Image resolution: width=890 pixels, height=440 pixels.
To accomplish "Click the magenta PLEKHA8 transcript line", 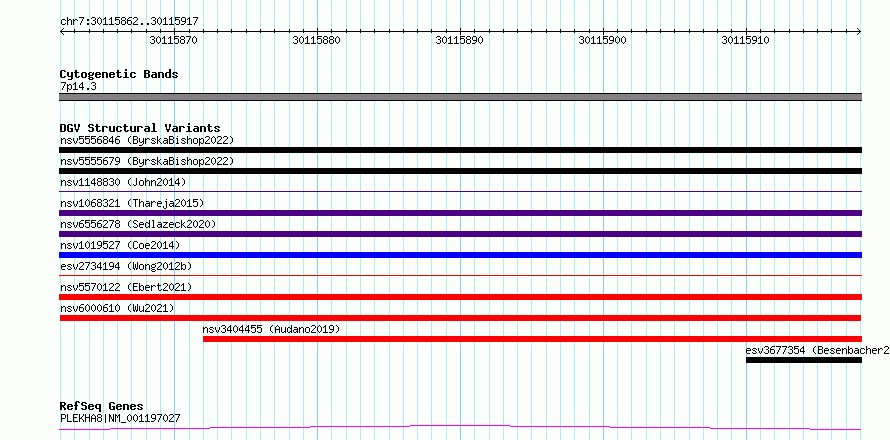I will (x=460, y=428).
